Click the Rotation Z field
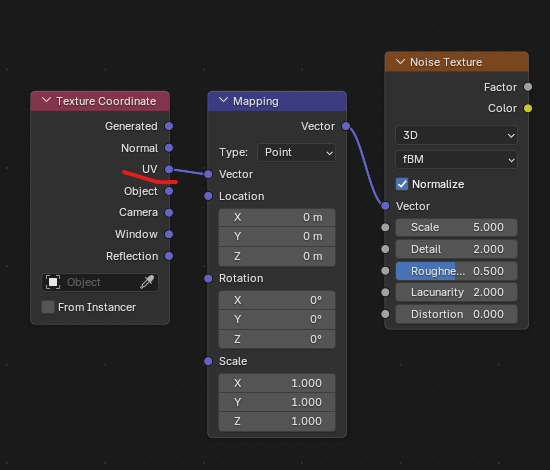The image size is (550, 470). (x=277, y=339)
